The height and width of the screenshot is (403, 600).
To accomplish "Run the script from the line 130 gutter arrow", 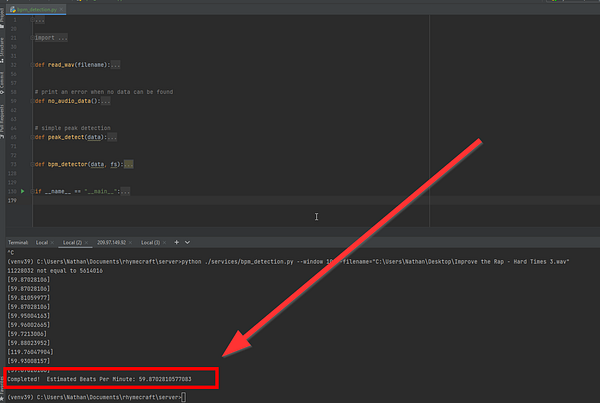I will 23,191.
